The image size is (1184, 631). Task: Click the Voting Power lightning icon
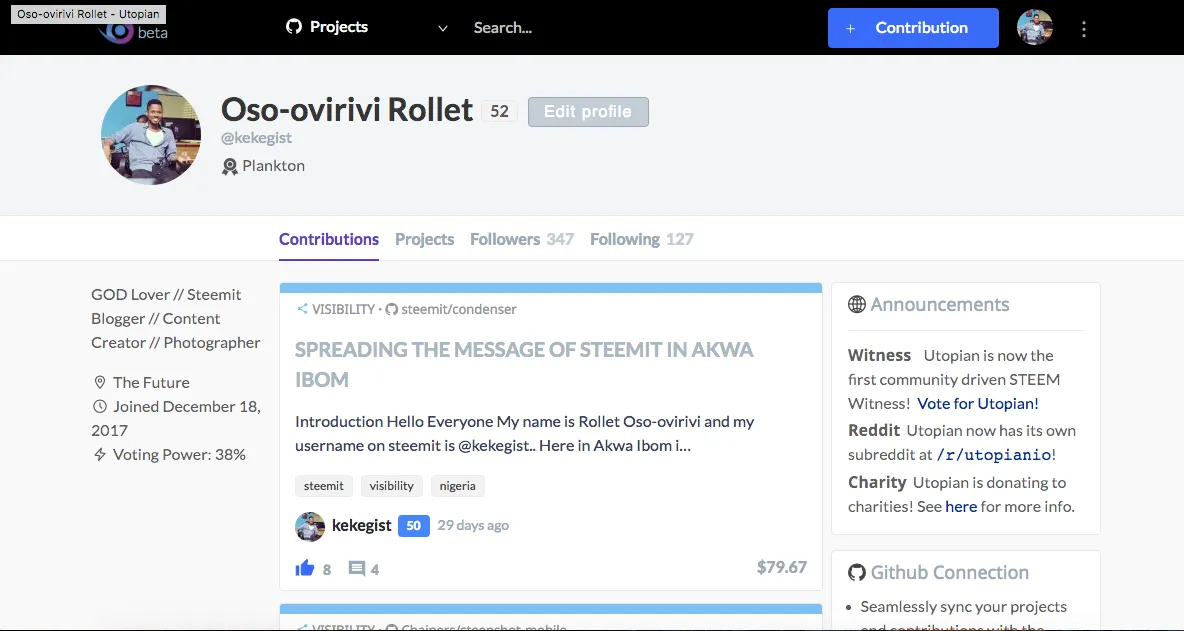point(99,454)
